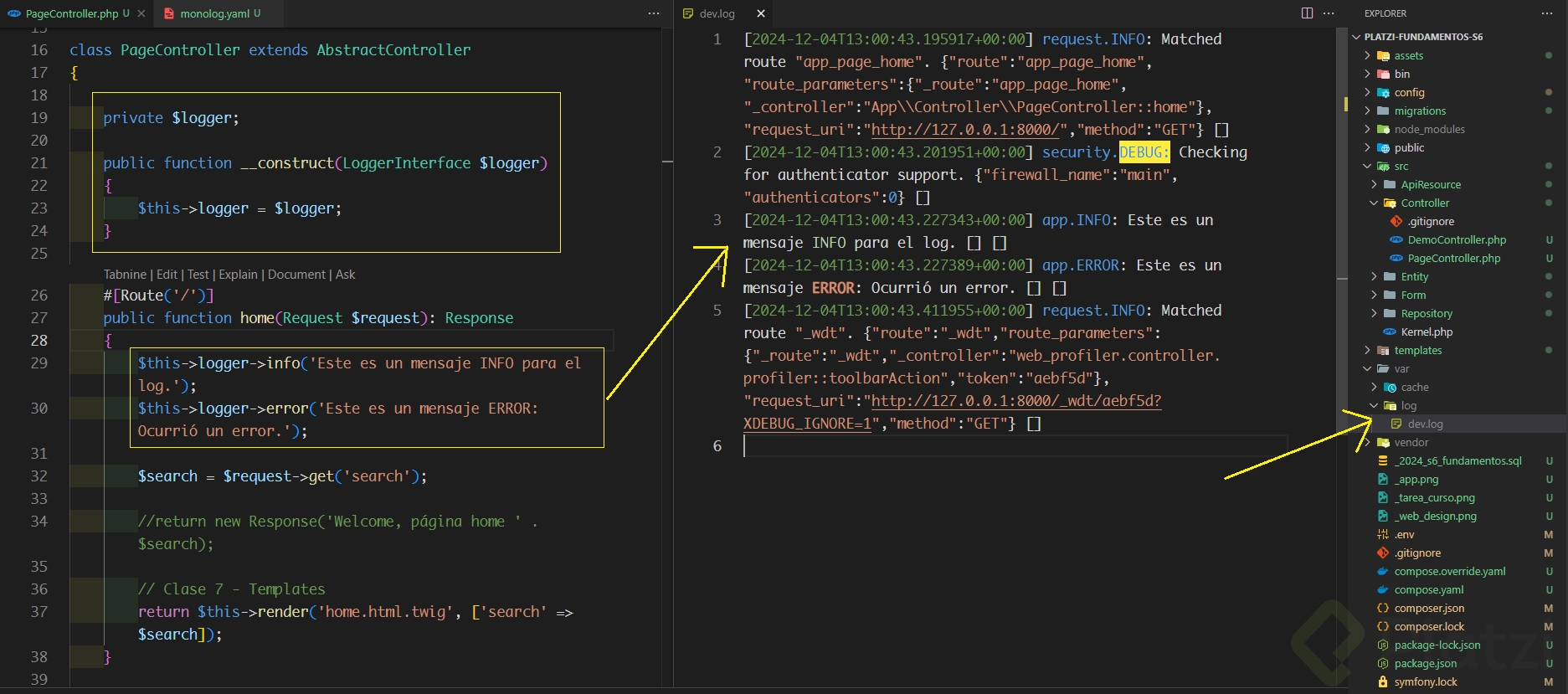Click the lock icon of symfony.lock
This screenshot has width=1568, height=694.
click(1383, 682)
